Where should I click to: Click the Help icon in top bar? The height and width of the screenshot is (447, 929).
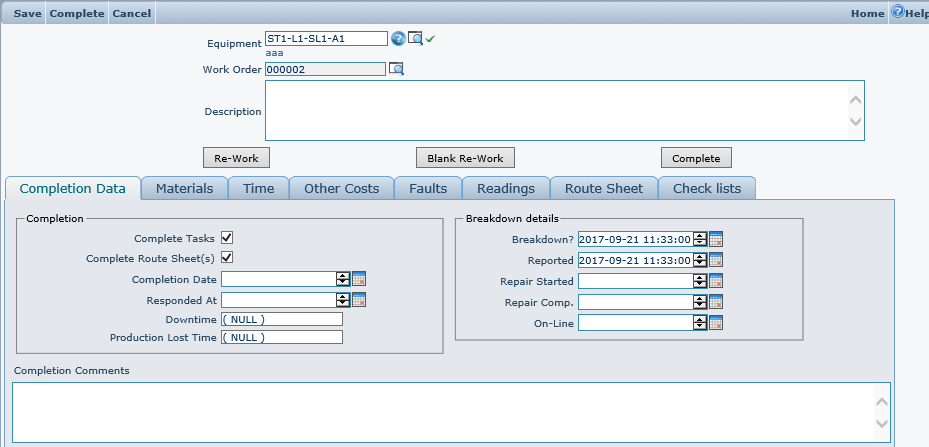[x=897, y=13]
